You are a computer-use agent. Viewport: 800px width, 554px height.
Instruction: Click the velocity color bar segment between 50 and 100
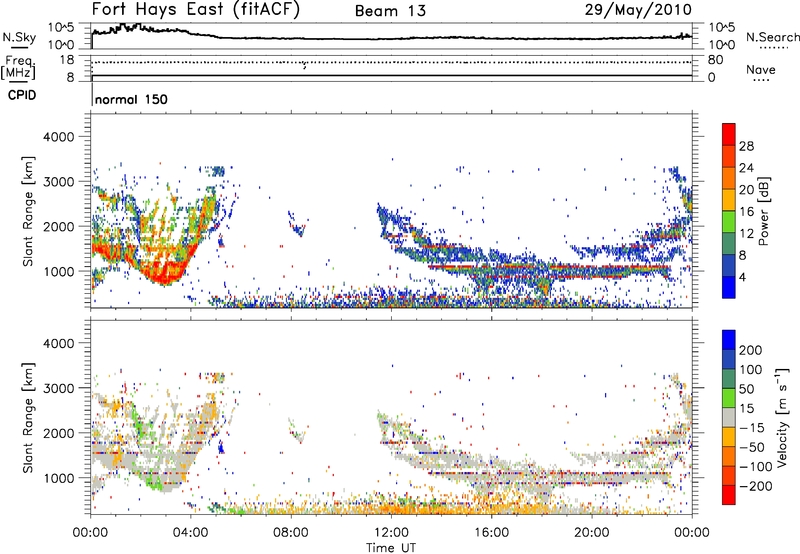[x=729, y=379]
